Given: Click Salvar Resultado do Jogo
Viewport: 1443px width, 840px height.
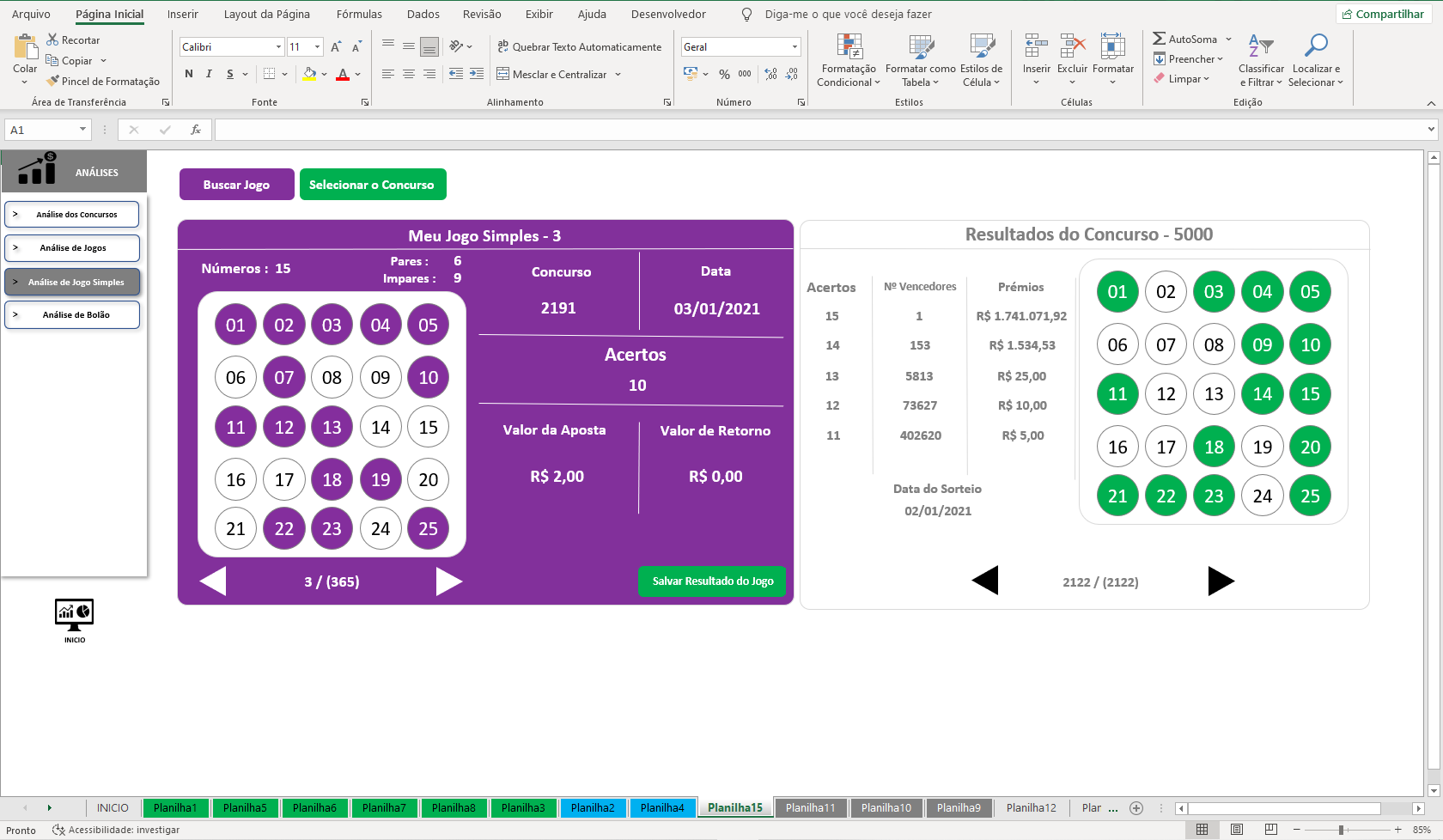Looking at the screenshot, I should [x=713, y=581].
